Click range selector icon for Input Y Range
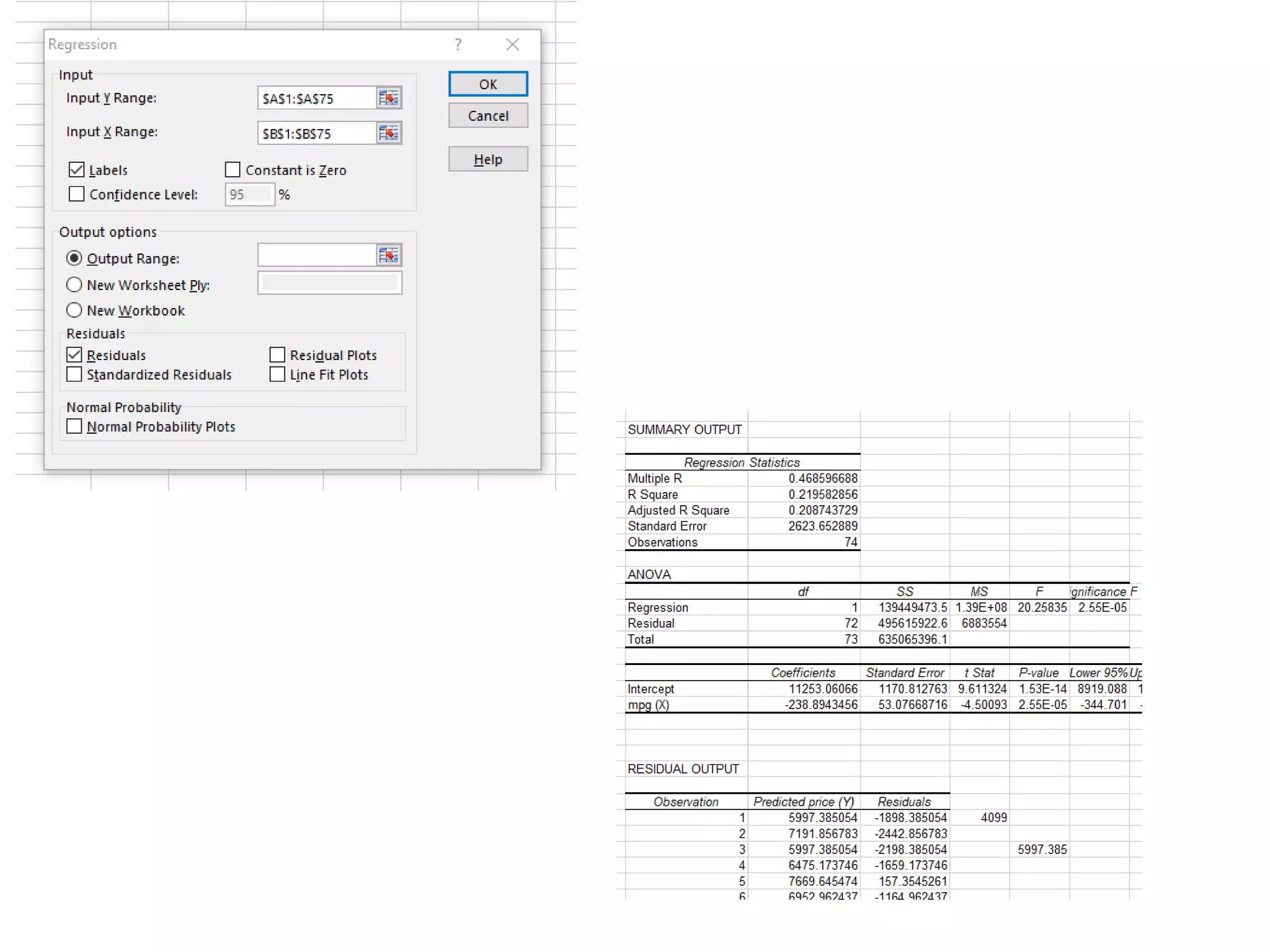 (389, 98)
